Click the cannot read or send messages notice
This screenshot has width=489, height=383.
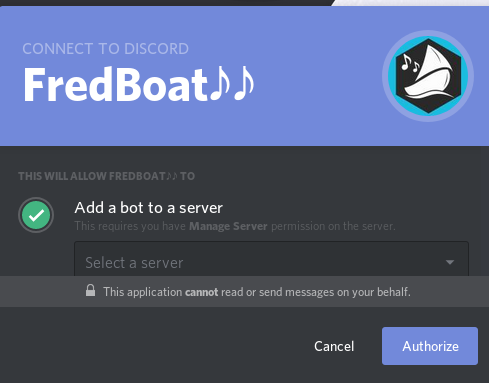click(257, 292)
